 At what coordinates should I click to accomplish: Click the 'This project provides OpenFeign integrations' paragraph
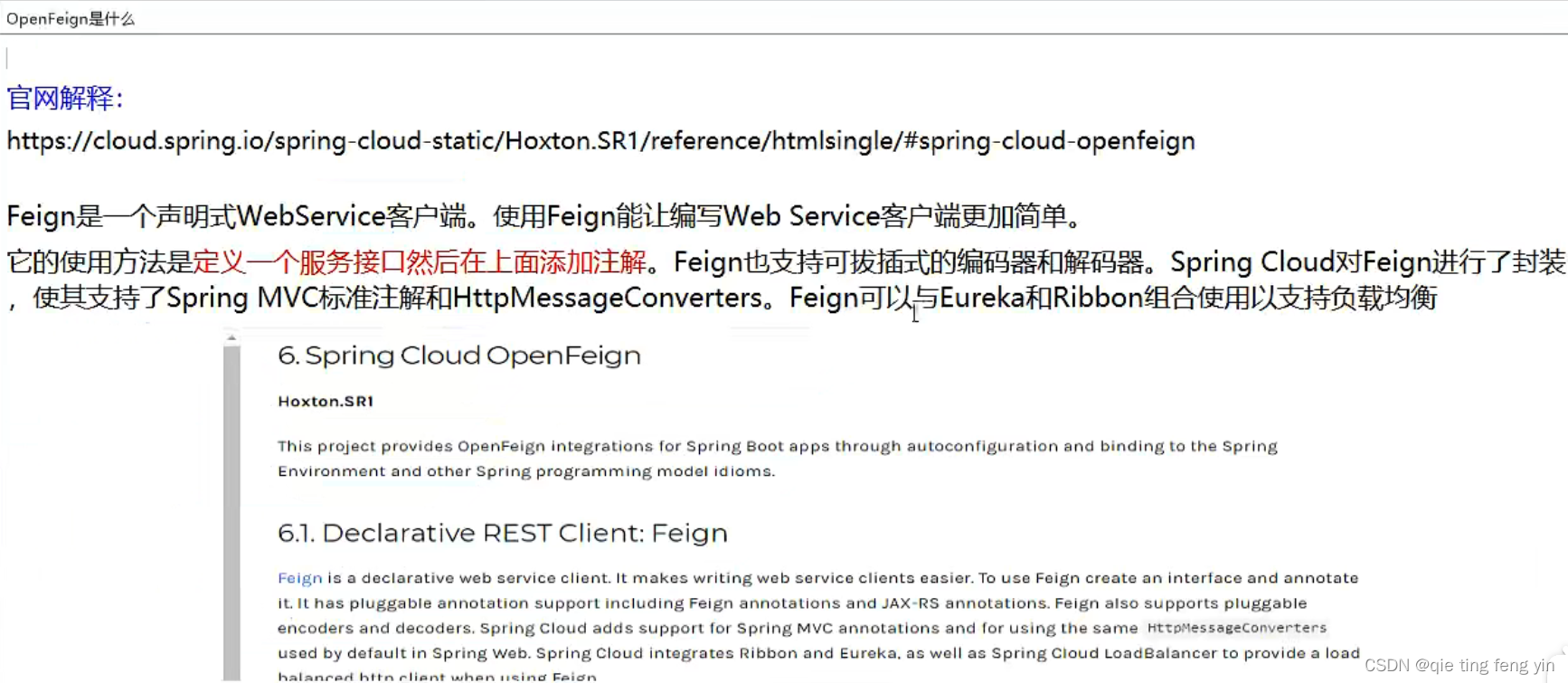click(778, 459)
